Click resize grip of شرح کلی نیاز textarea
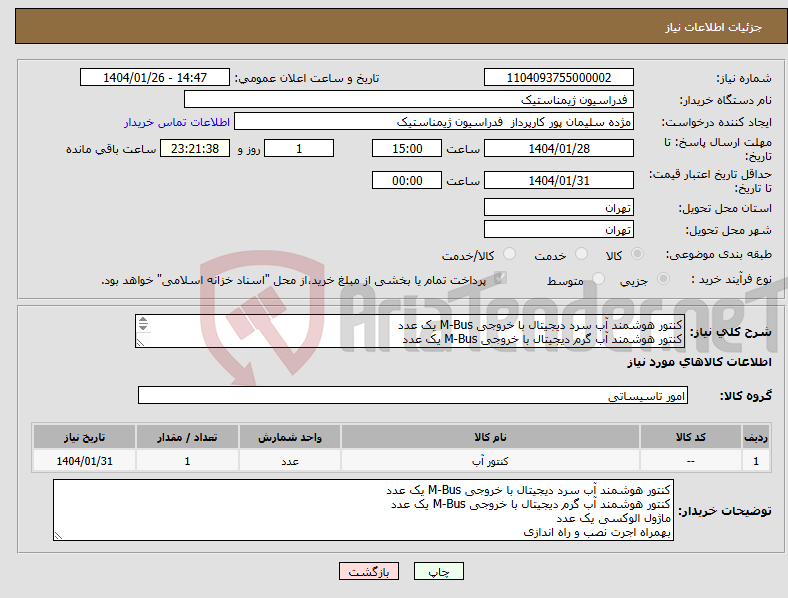This screenshot has width=788, height=598. tap(140, 342)
